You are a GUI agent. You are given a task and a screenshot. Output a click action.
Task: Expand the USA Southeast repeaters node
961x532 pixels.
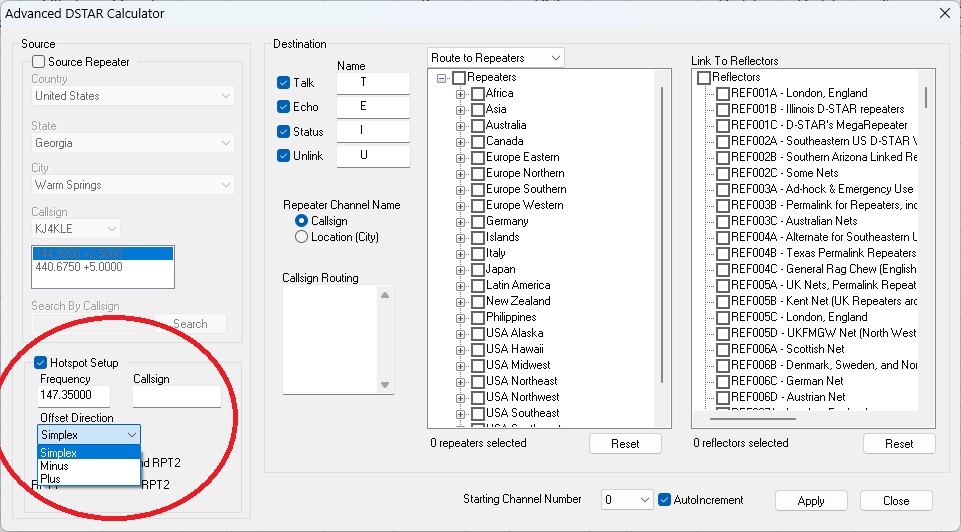coord(460,414)
